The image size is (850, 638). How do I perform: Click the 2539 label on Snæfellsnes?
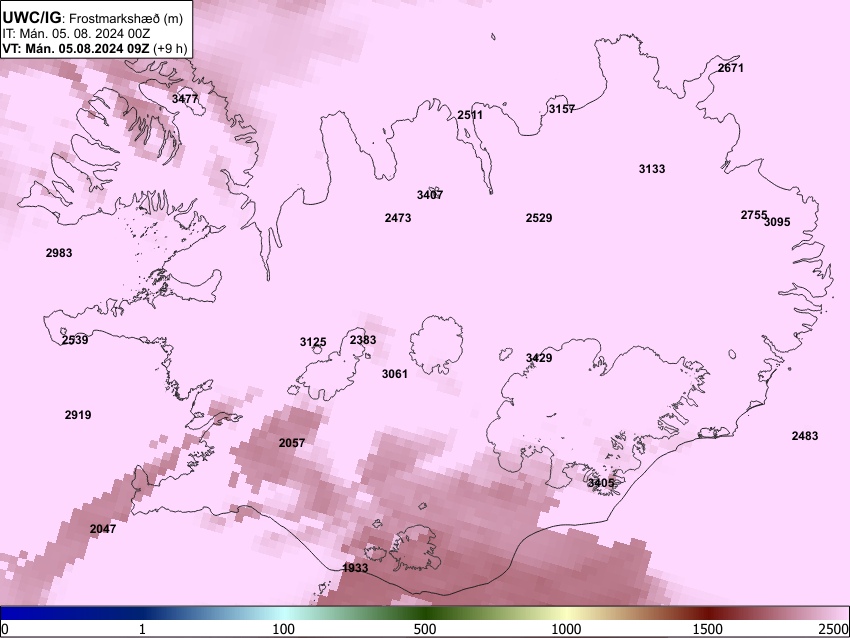(x=75, y=340)
